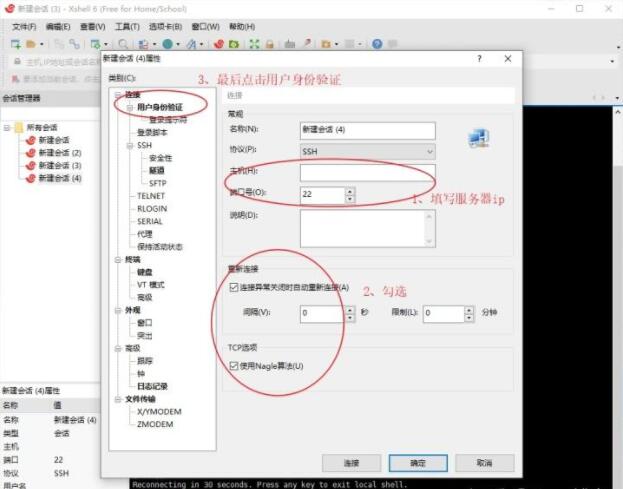This screenshot has height=489, width=623.
Task: Click the 主机(H) host input field
Action: point(368,173)
